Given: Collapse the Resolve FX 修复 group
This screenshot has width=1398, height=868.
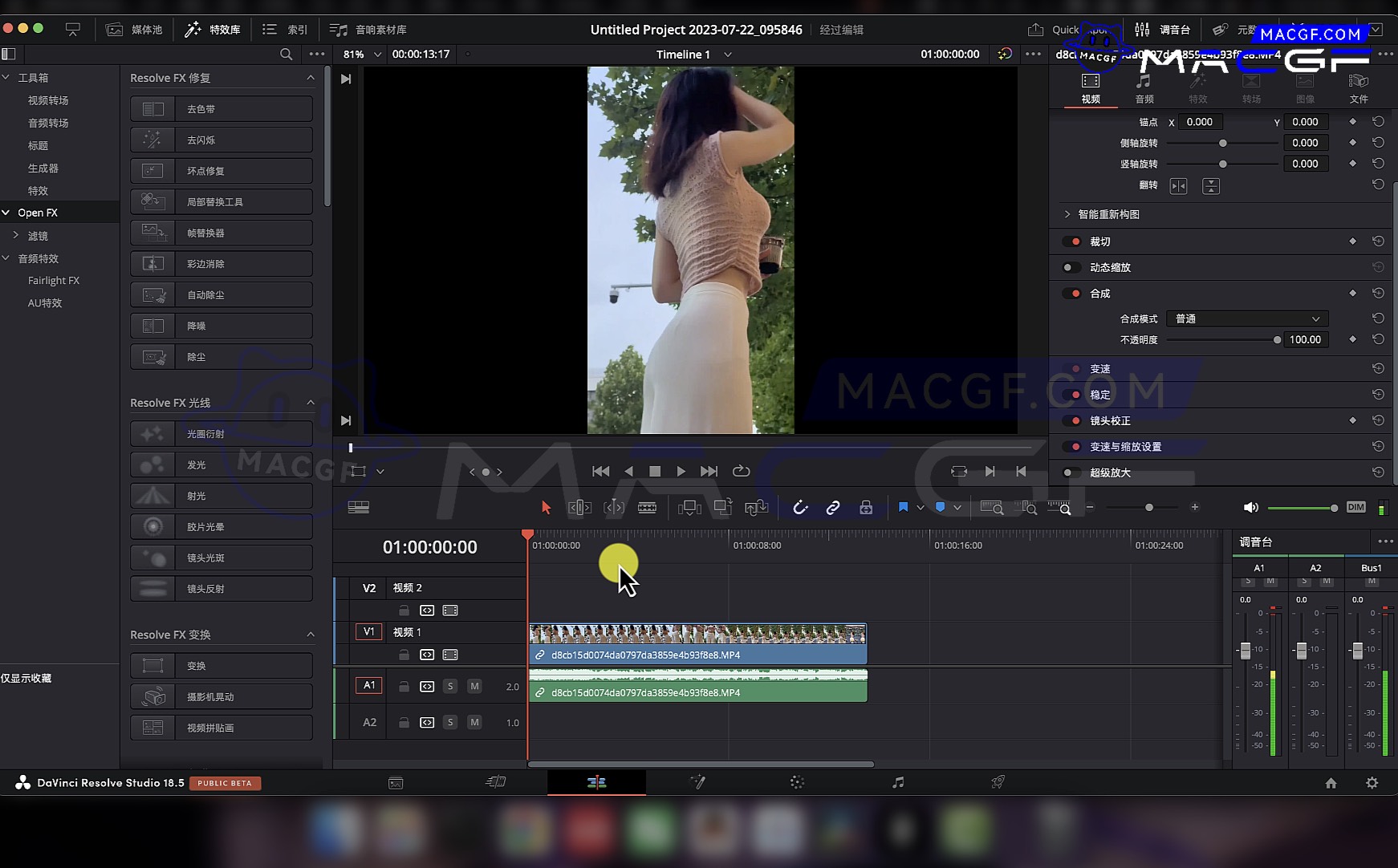Looking at the screenshot, I should click(311, 78).
